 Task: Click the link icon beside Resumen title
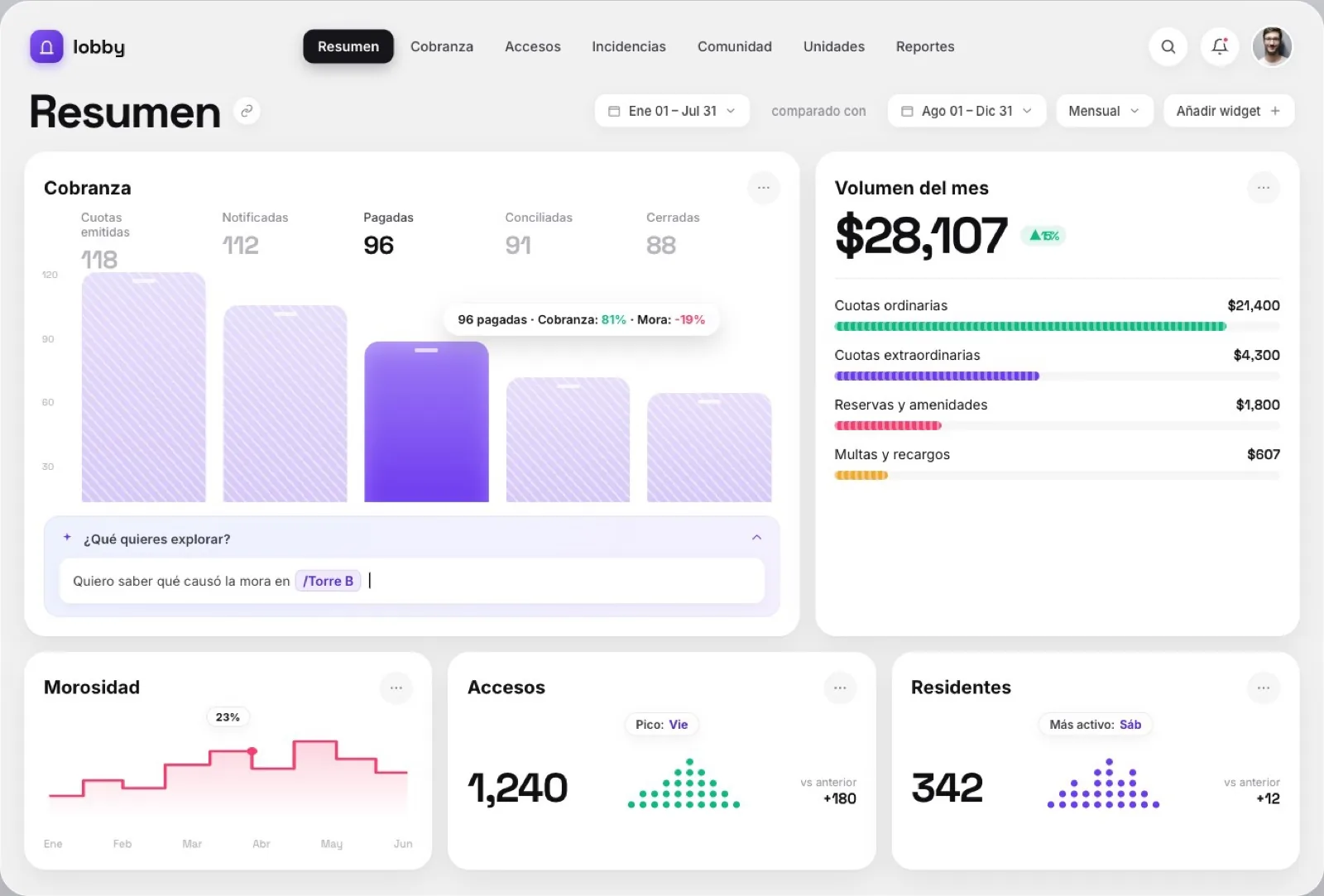pos(247,111)
